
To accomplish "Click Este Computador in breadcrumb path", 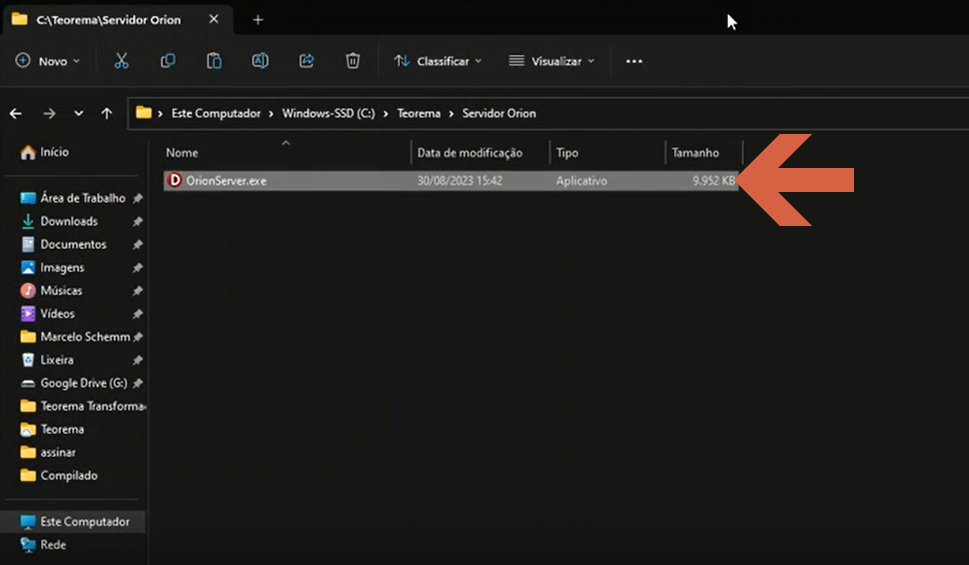I will [x=216, y=113].
